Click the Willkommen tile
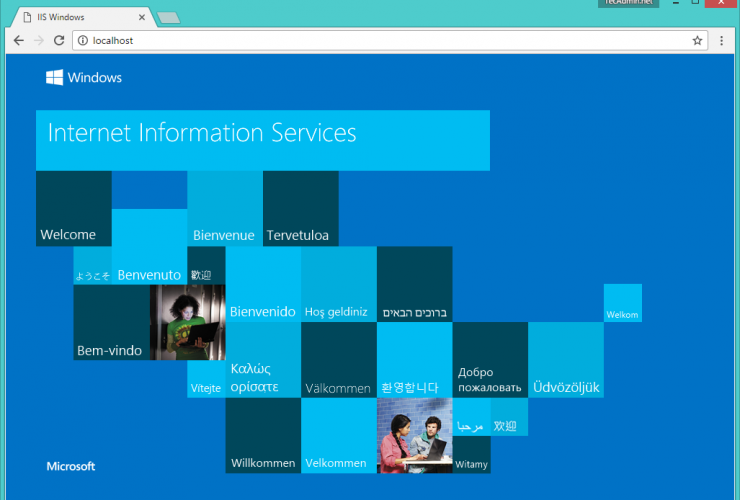The height and width of the screenshot is (500, 740). (263, 436)
